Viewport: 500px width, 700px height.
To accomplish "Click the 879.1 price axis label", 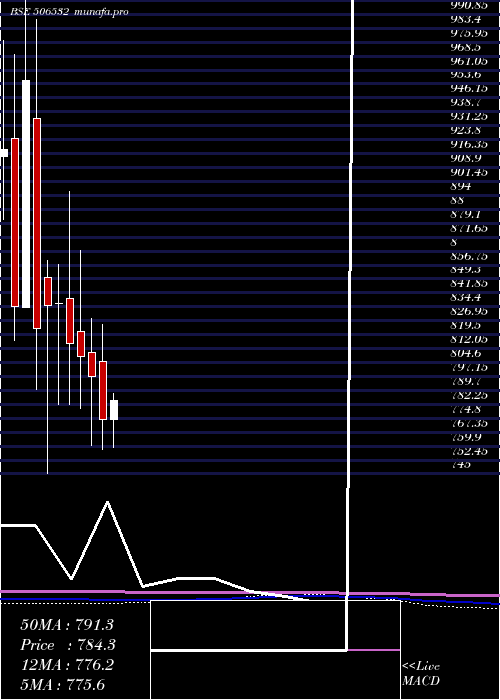I will pyautogui.click(x=468, y=214).
